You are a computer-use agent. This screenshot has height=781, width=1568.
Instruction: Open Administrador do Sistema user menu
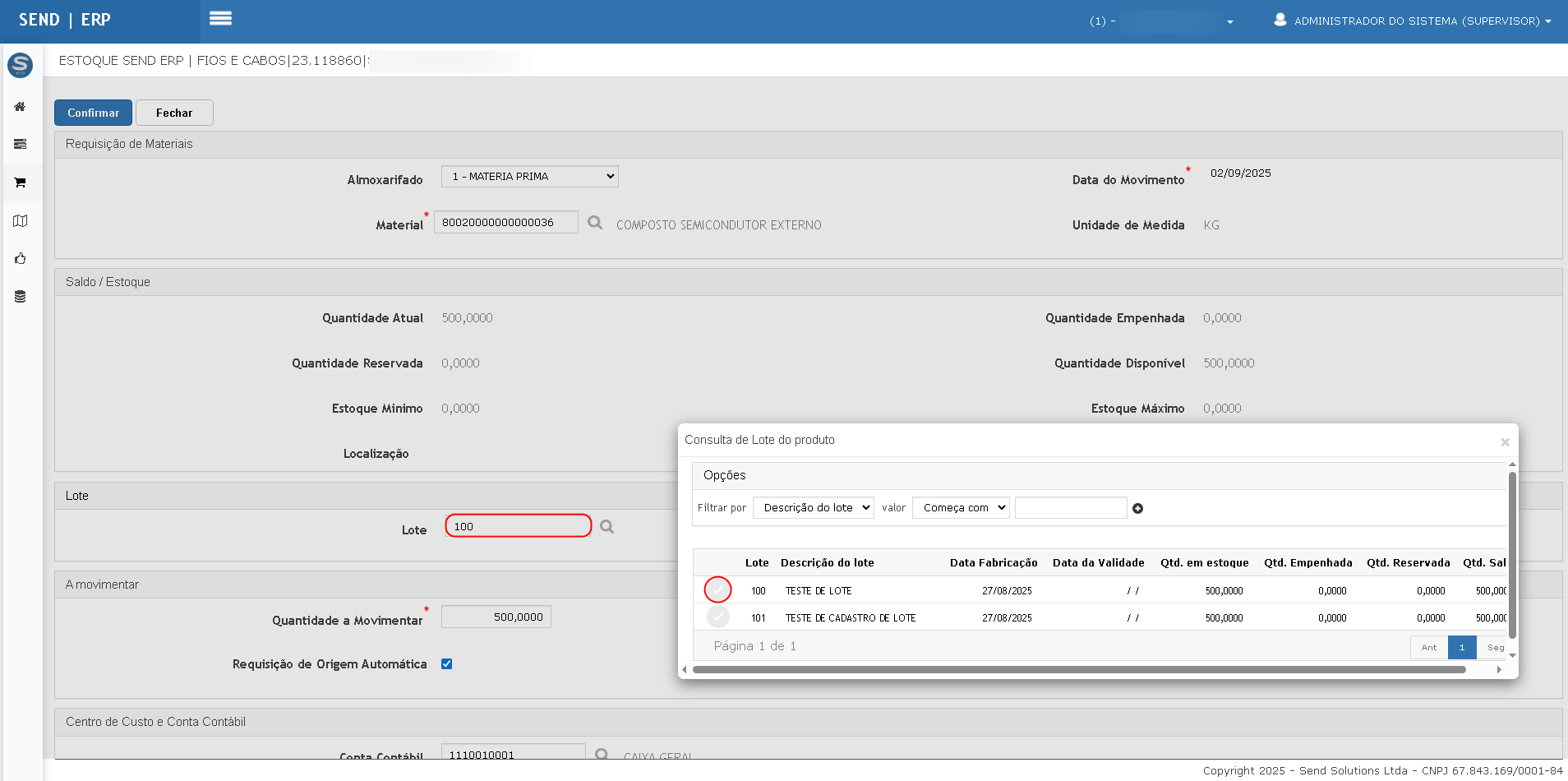[x=1412, y=21]
